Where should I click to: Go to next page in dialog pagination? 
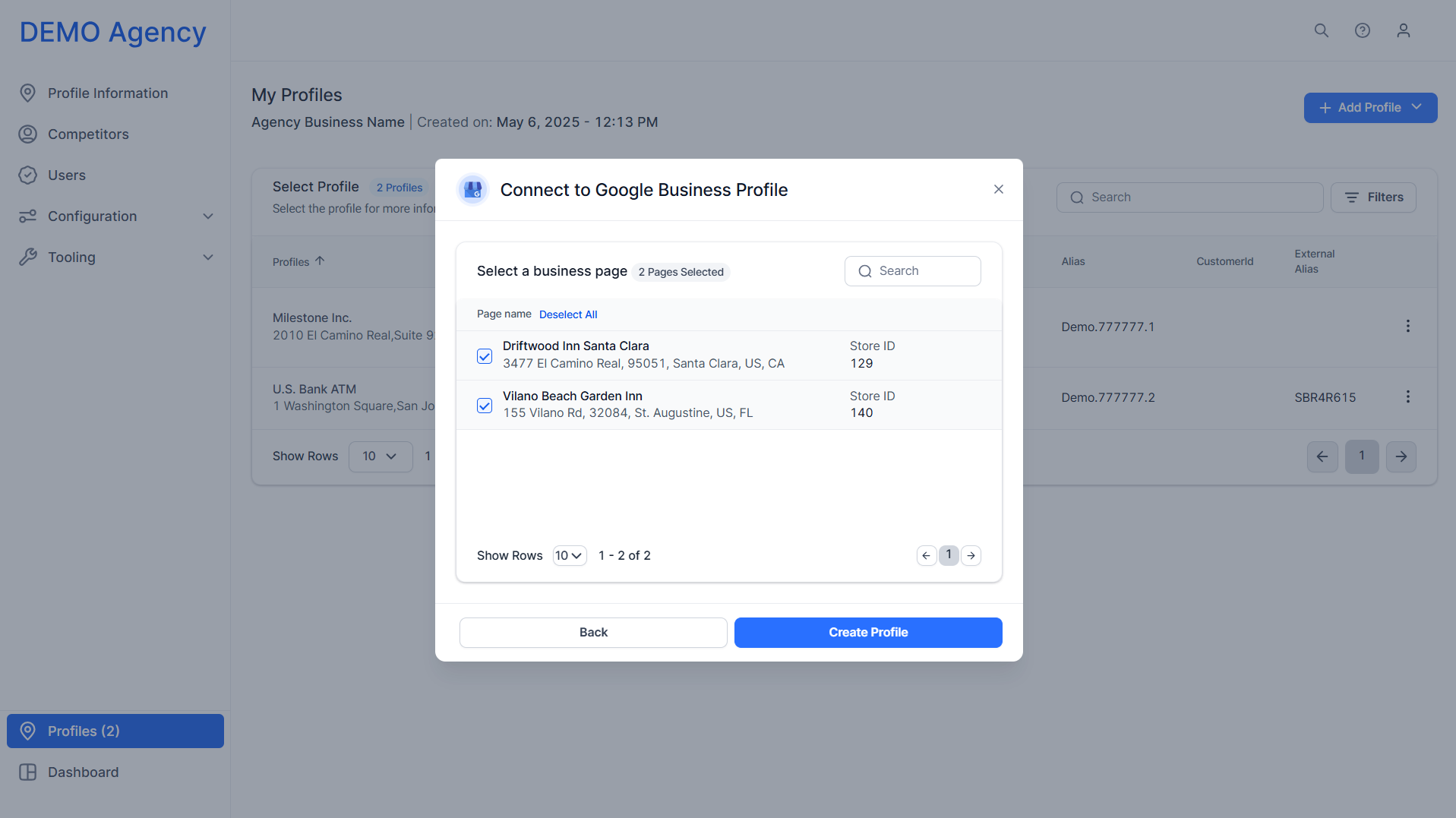click(x=971, y=556)
